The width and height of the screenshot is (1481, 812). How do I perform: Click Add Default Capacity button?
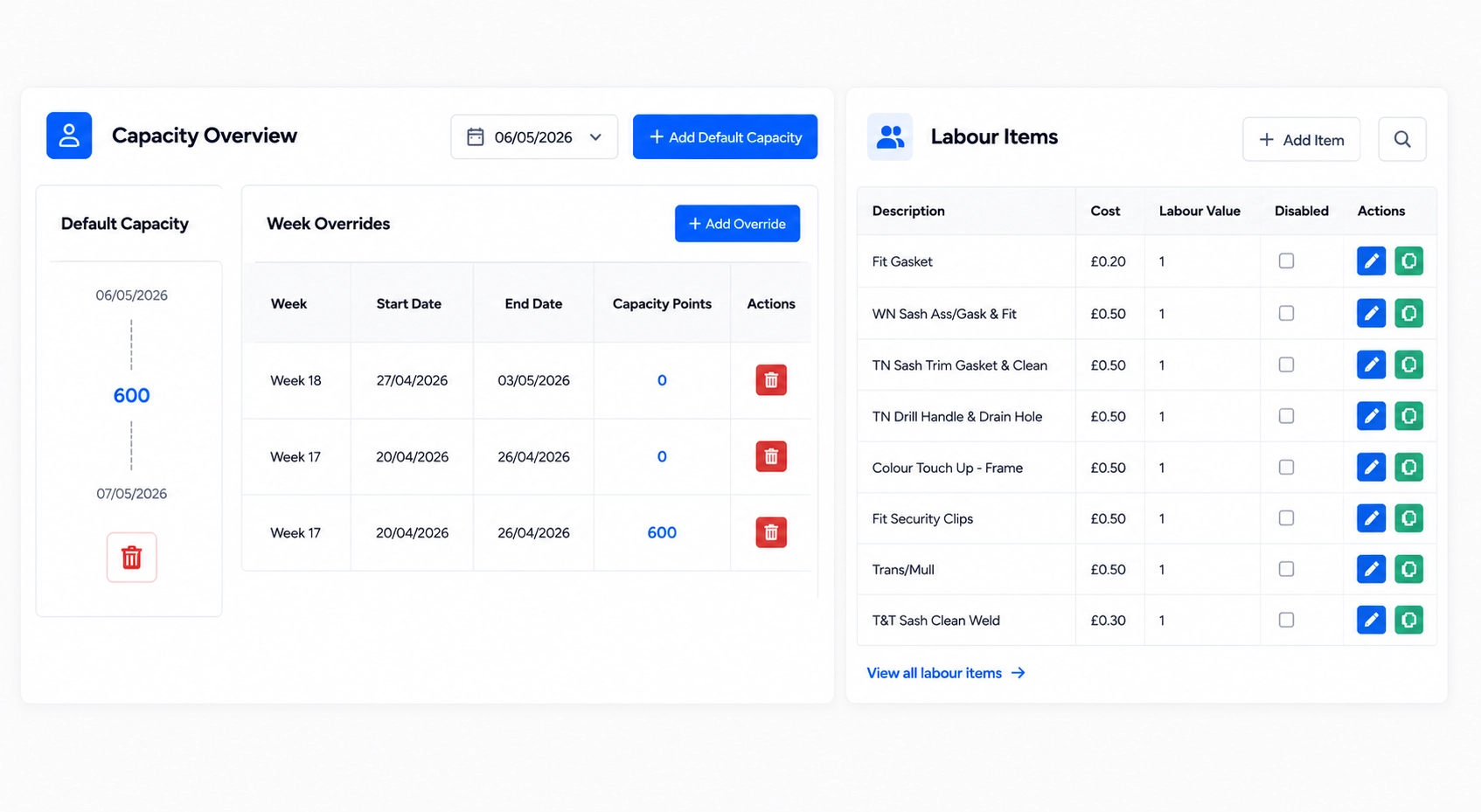click(725, 136)
